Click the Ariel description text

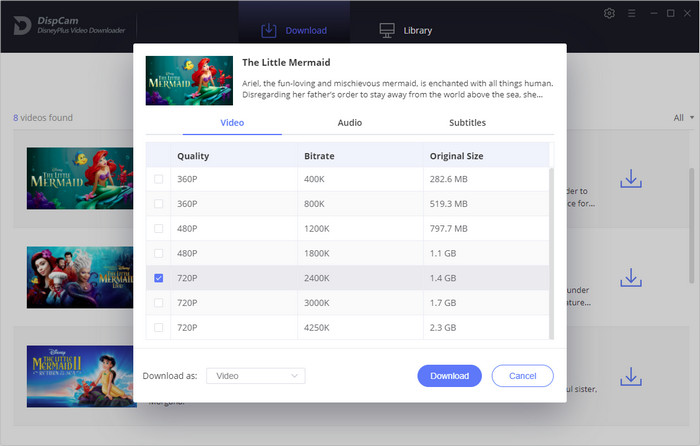(397, 89)
